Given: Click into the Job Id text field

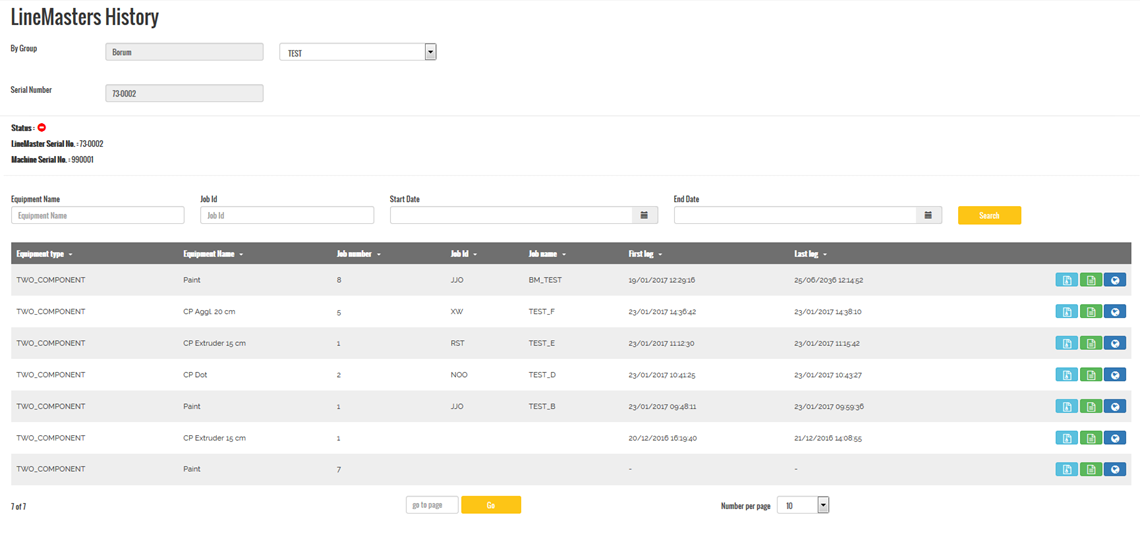Looking at the screenshot, I should (287, 215).
